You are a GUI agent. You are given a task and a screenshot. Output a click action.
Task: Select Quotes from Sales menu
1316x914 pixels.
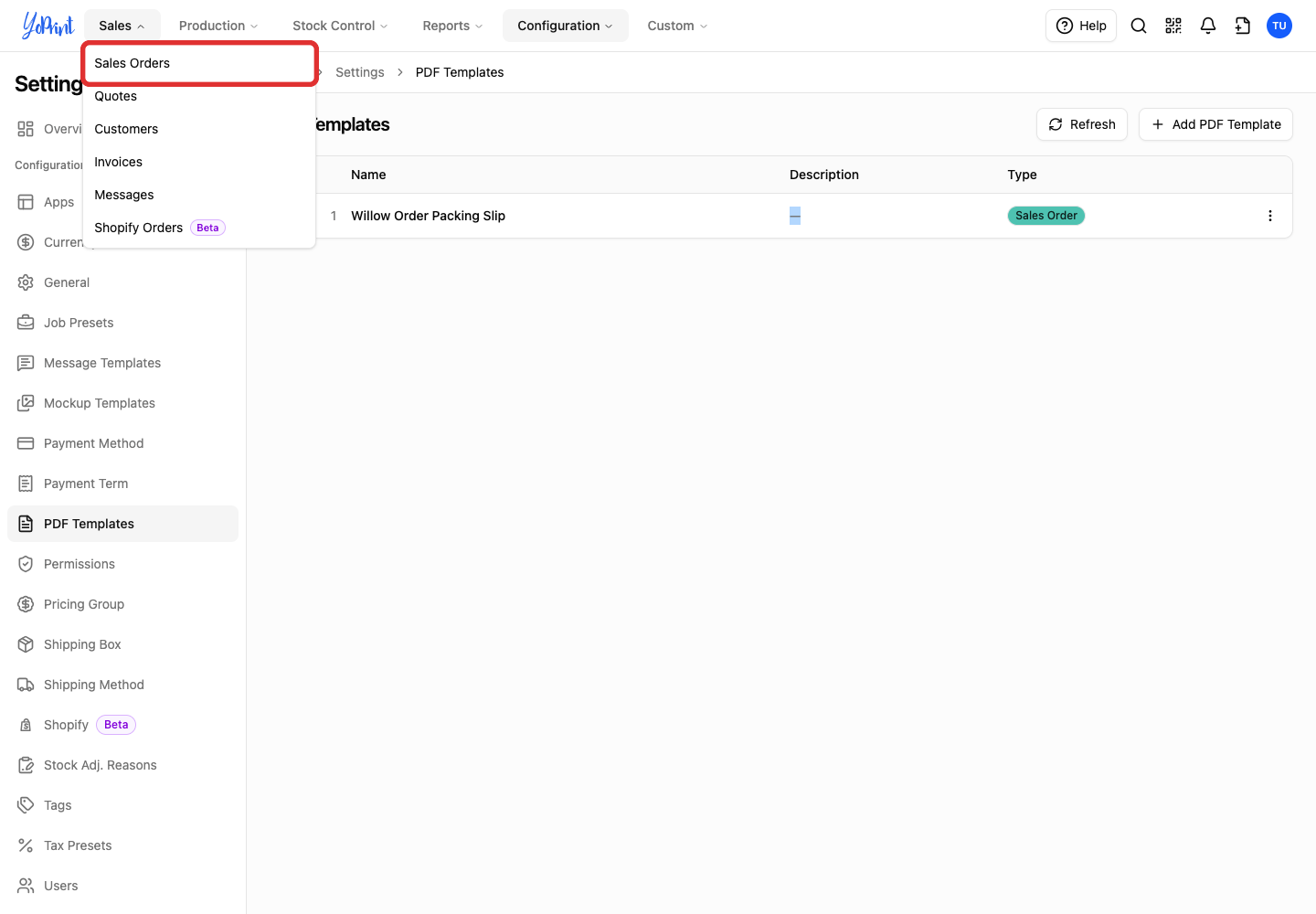click(x=199, y=96)
